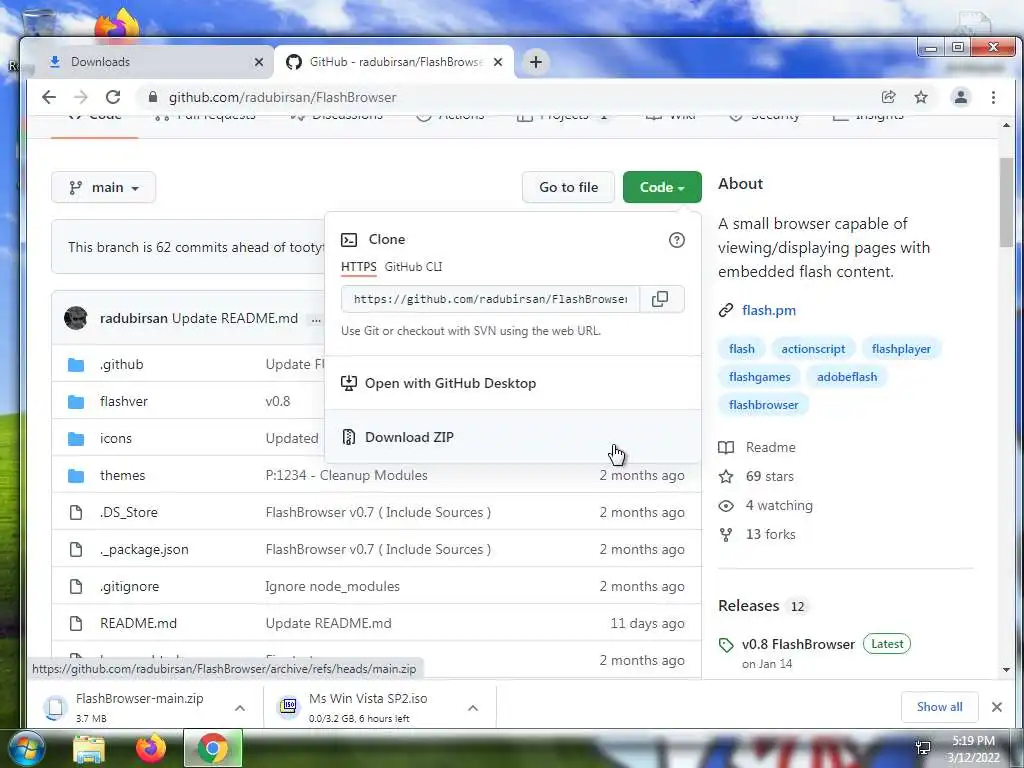Open options arrow for FlashBrowser-main.zip download

pos(240,707)
